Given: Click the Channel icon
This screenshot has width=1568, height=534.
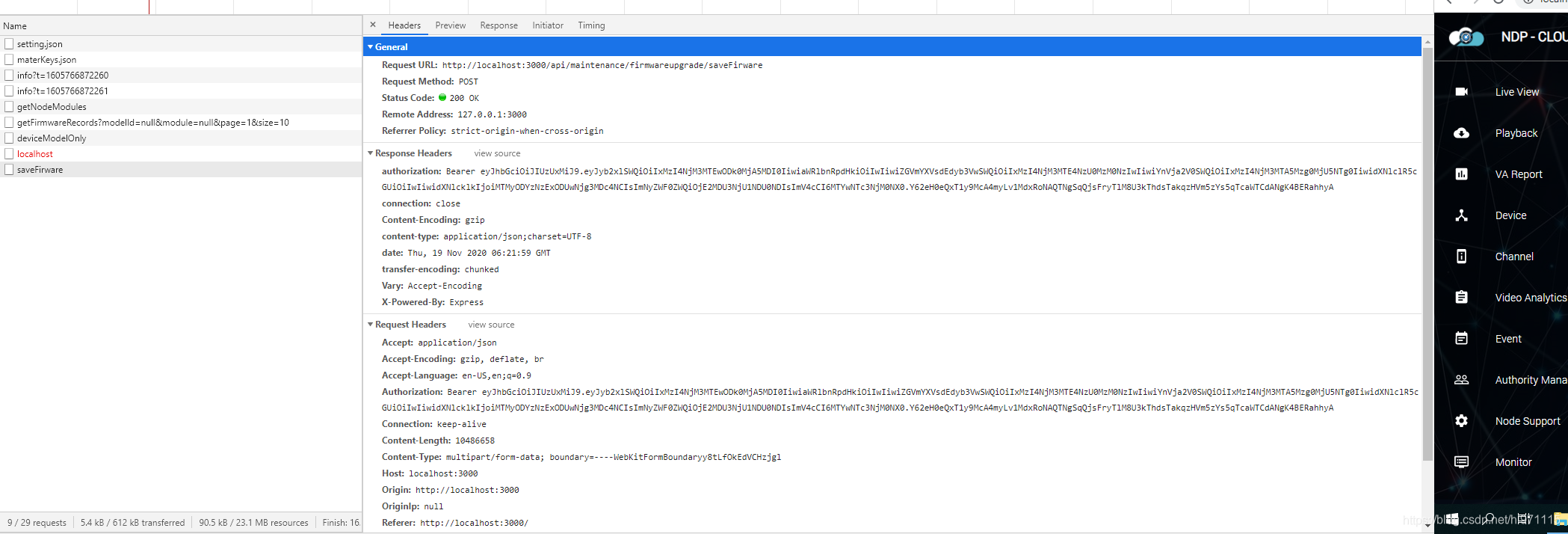Looking at the screenshot, I should pos(1461,257).
